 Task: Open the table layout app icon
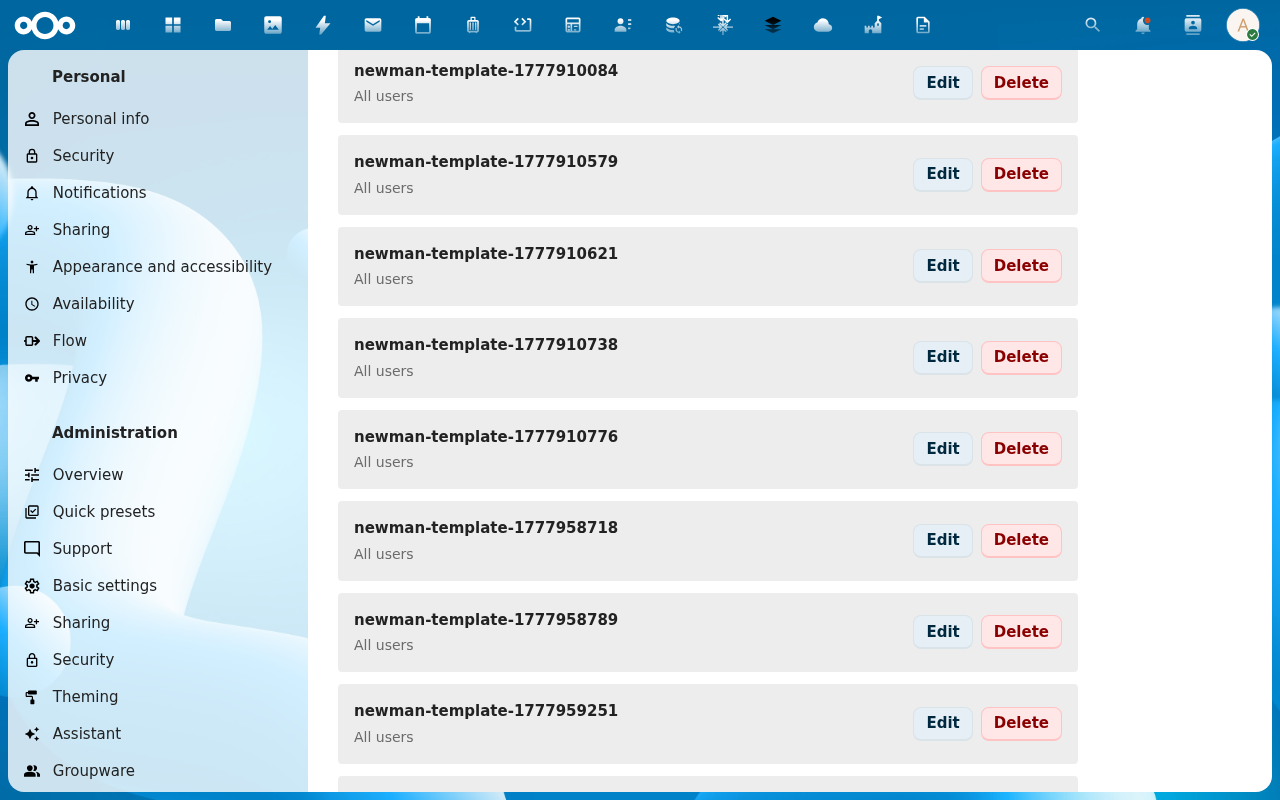click(x=573, y=25)
